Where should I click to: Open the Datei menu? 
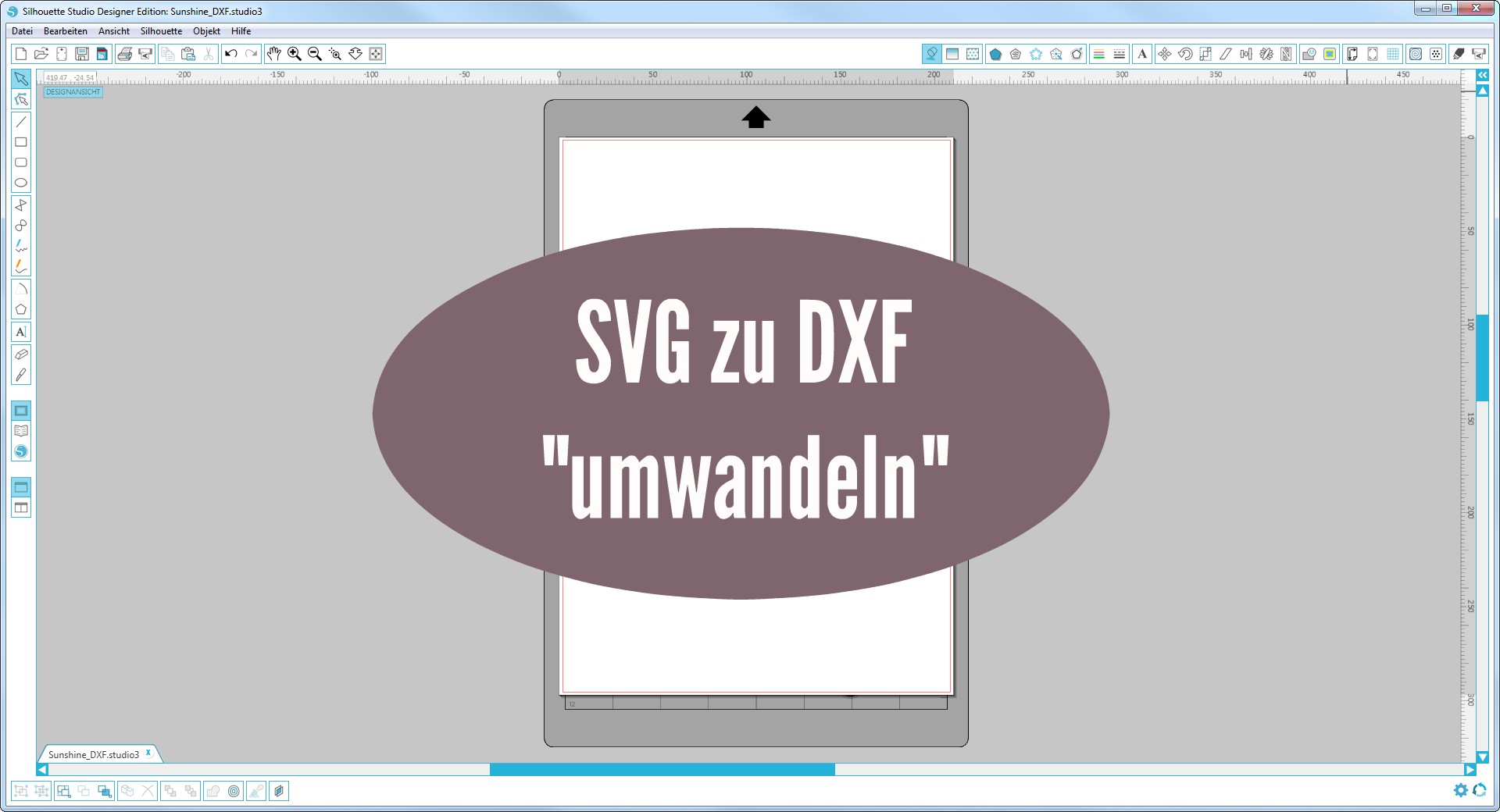(21, 31)
